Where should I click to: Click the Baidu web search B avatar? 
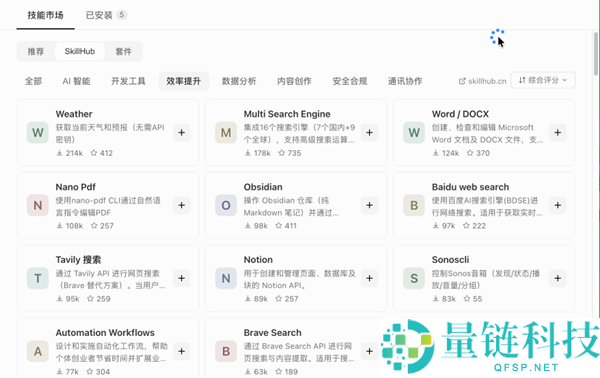point(414,205)
